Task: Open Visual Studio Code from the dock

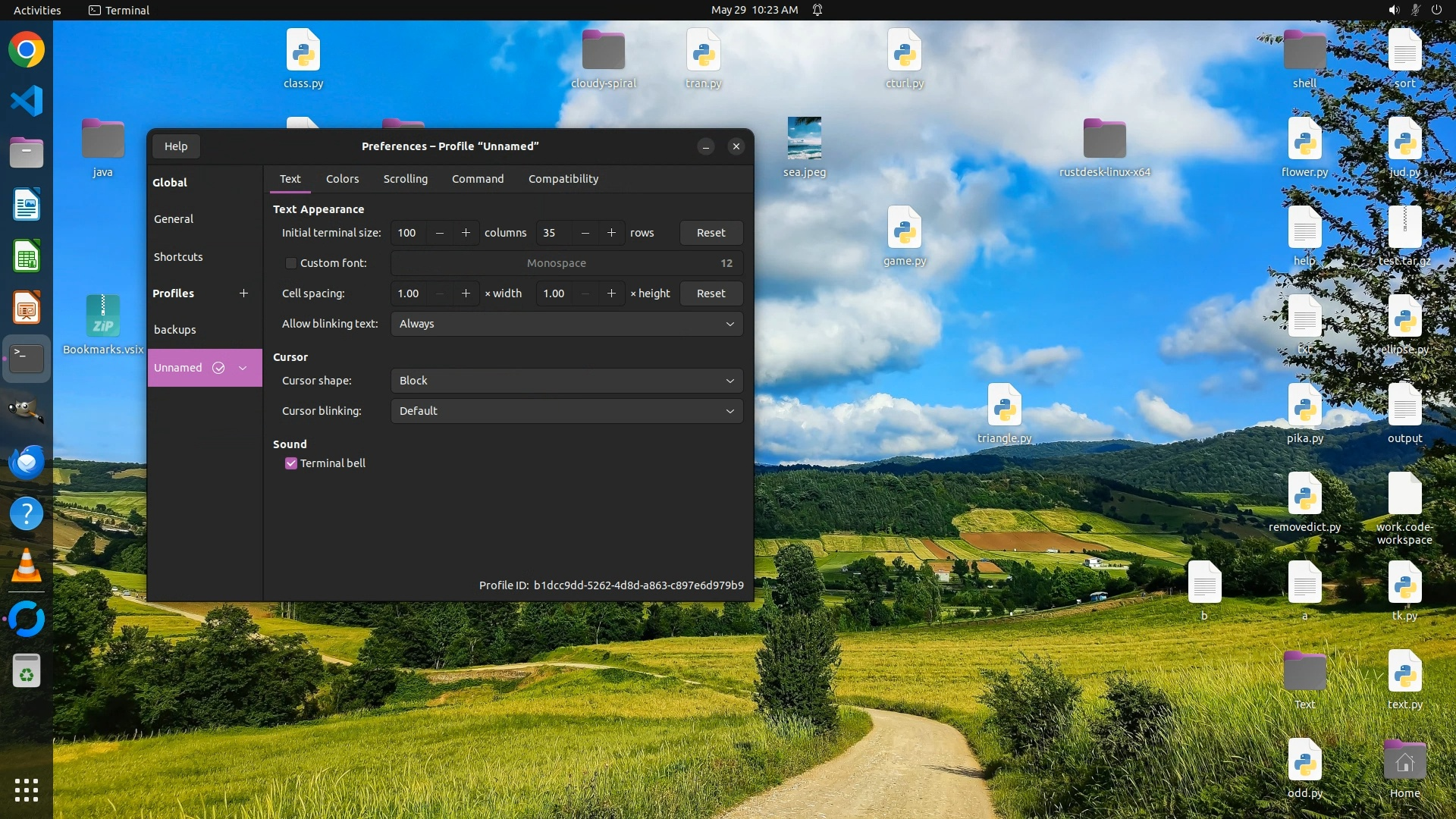Action: pyautogui.click(x=27, y=101)
